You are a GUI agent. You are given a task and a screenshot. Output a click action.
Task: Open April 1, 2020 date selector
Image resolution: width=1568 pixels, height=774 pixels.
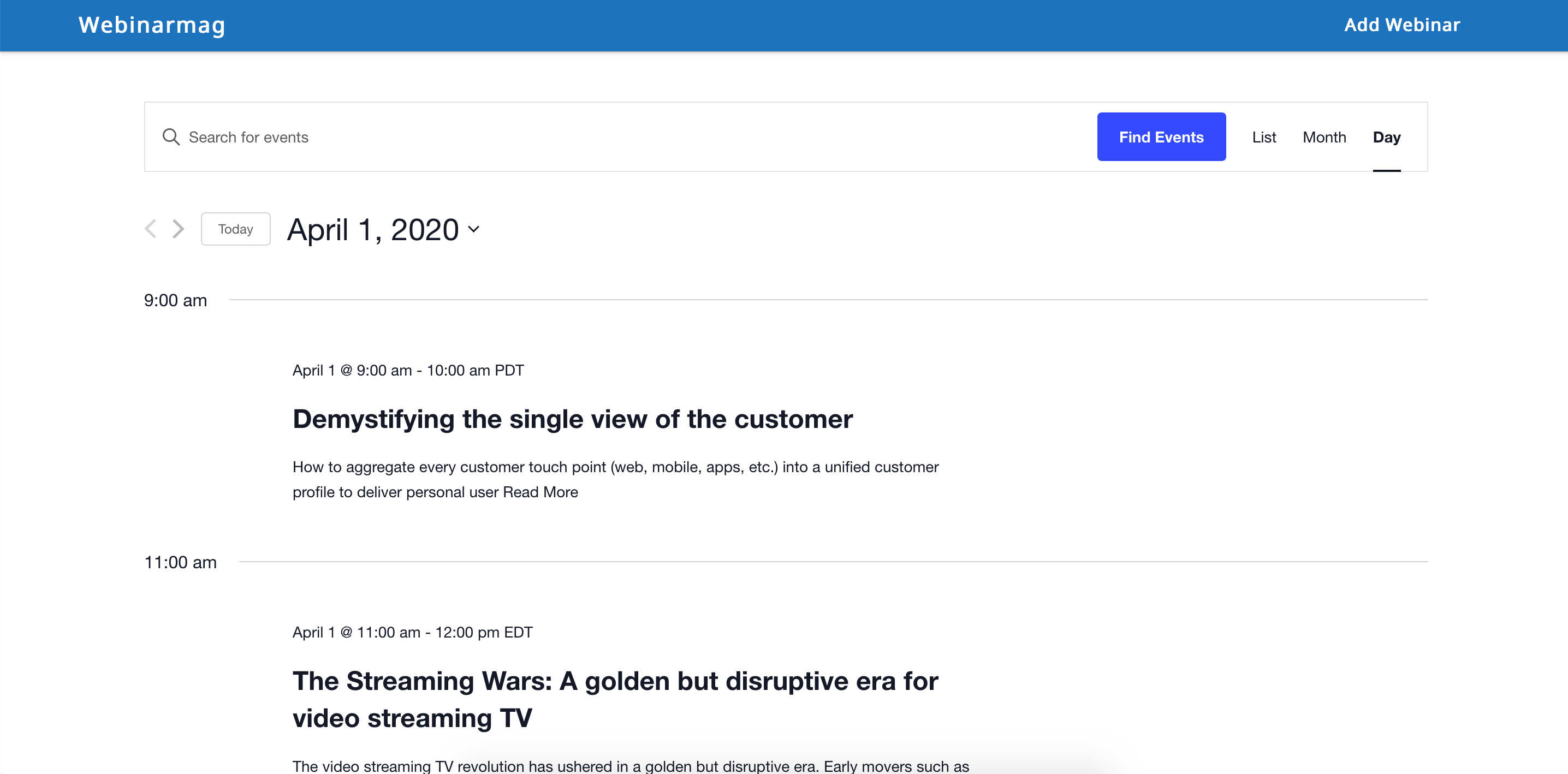[x=372, y=230]
